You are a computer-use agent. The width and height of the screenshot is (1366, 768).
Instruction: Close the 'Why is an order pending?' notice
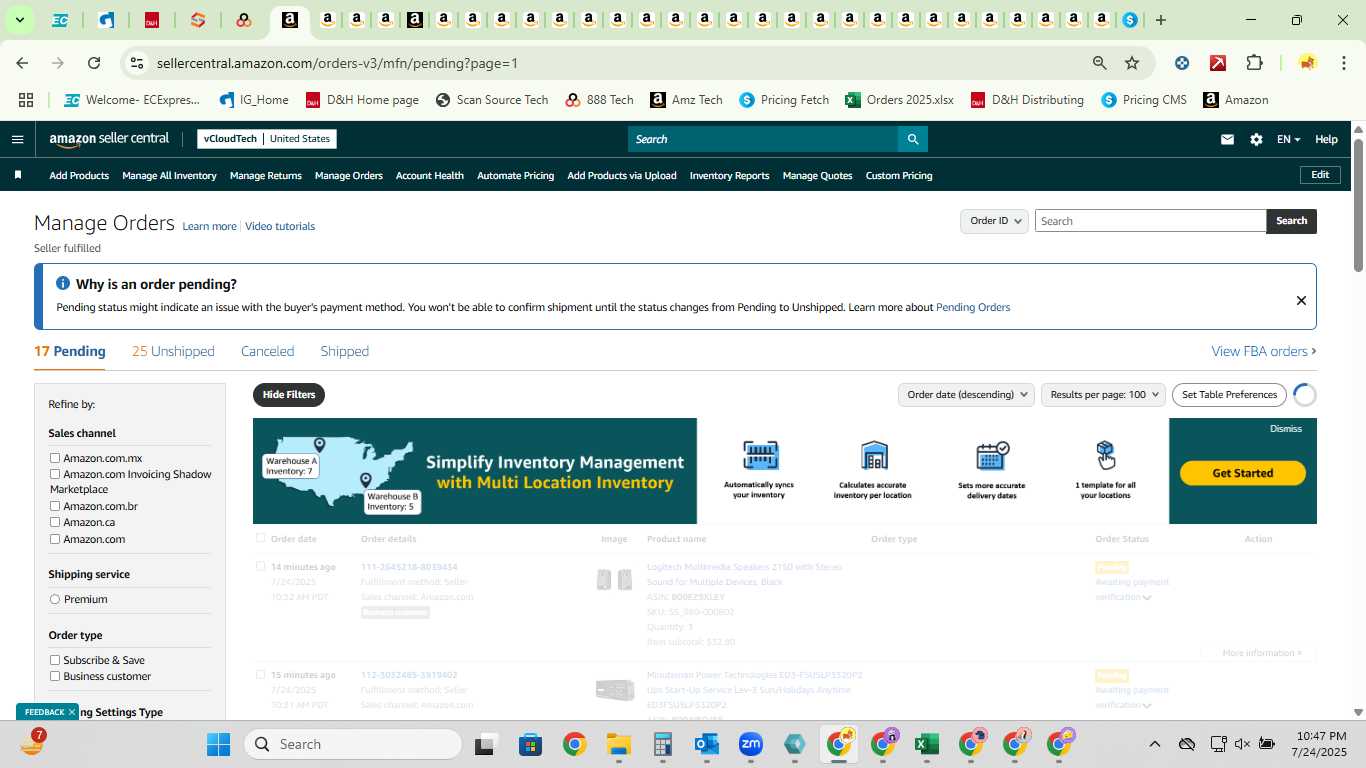[x=1301, y=300]
